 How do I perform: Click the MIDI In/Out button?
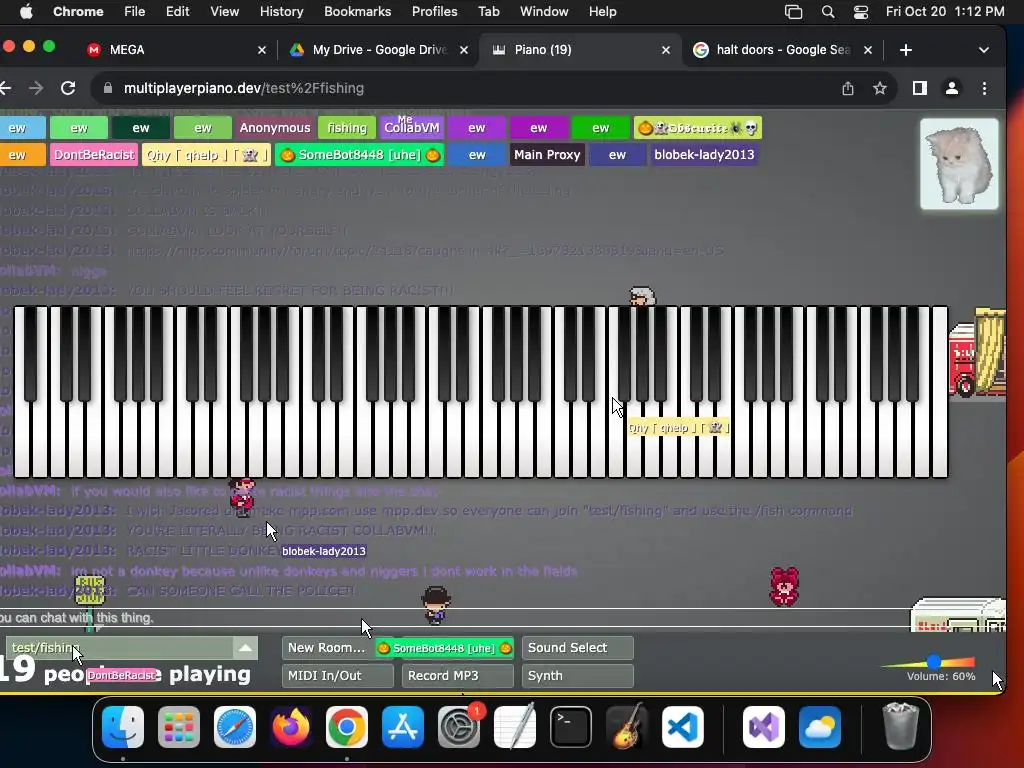coord(338,676)
